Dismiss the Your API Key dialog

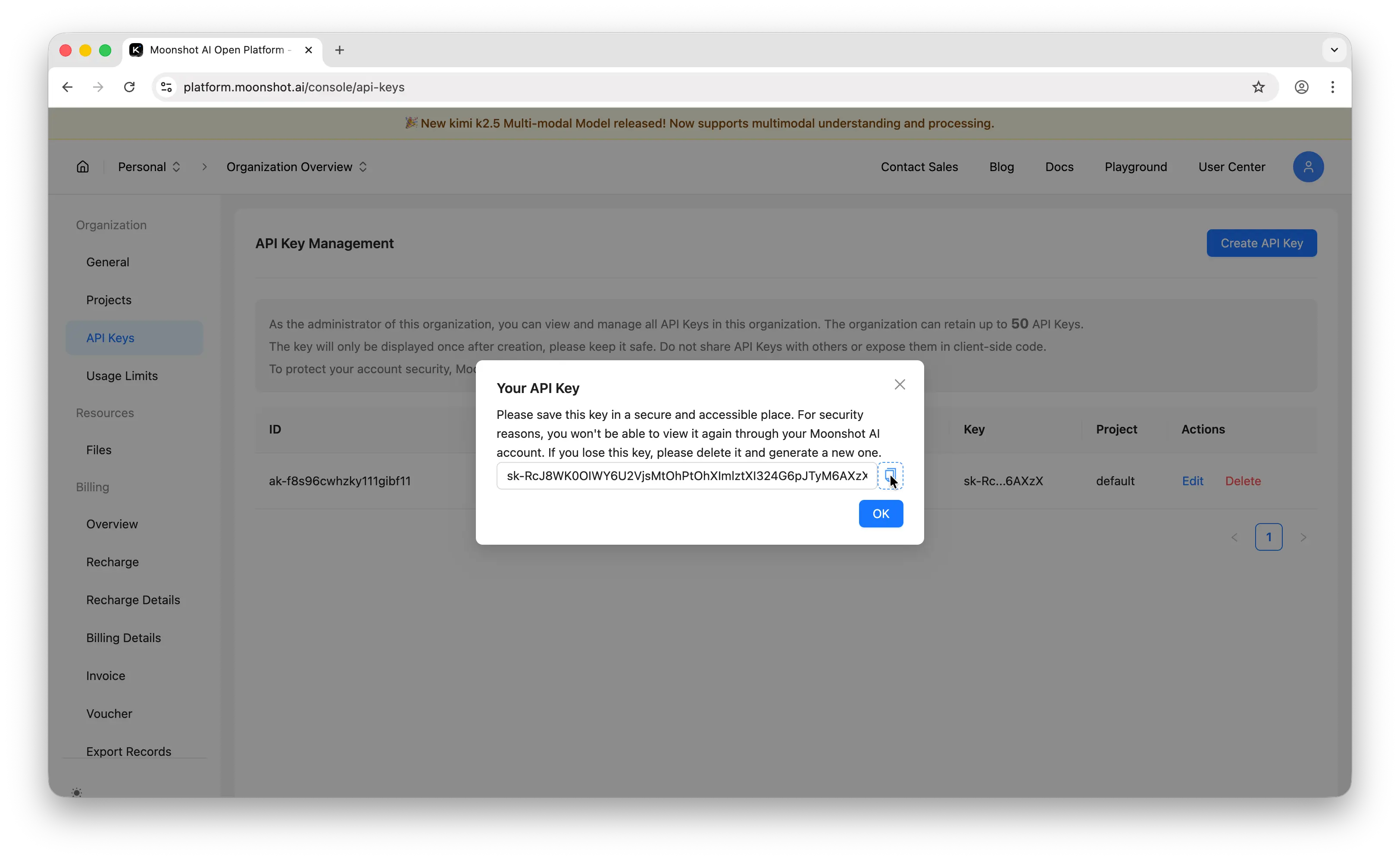899,384
